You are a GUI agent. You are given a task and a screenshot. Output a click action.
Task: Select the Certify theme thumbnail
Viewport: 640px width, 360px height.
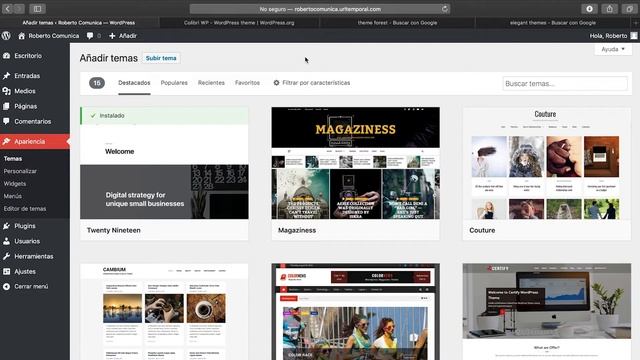click(x=547, y=312)
